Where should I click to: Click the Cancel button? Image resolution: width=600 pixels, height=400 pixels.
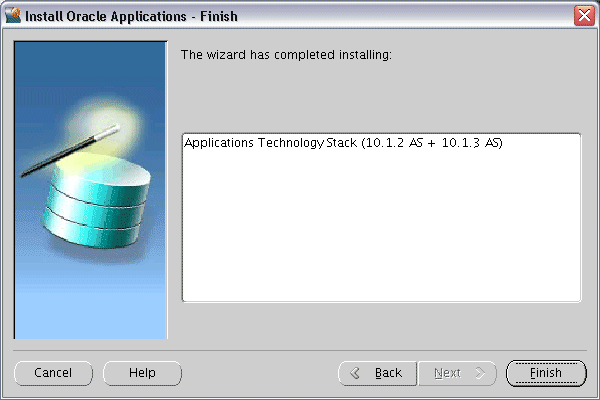[53, 373]
